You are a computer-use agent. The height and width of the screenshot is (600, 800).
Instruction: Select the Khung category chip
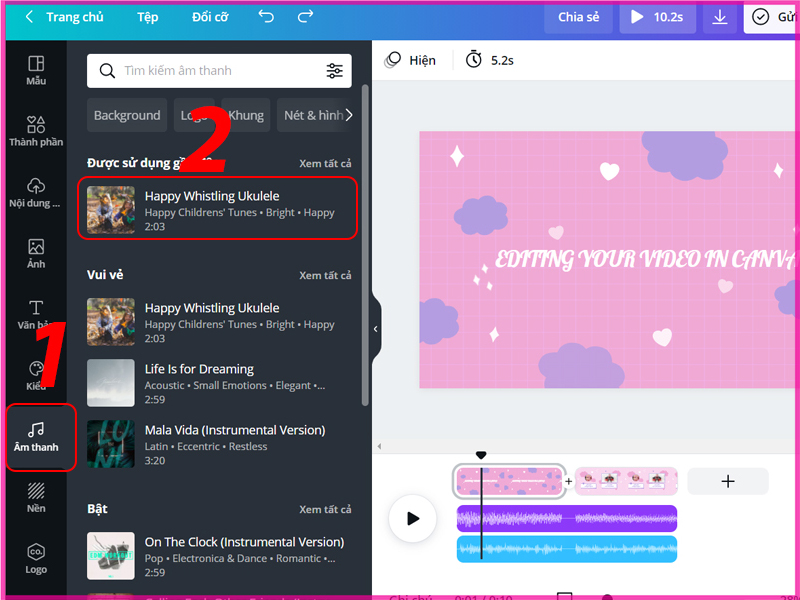(246, 115)
